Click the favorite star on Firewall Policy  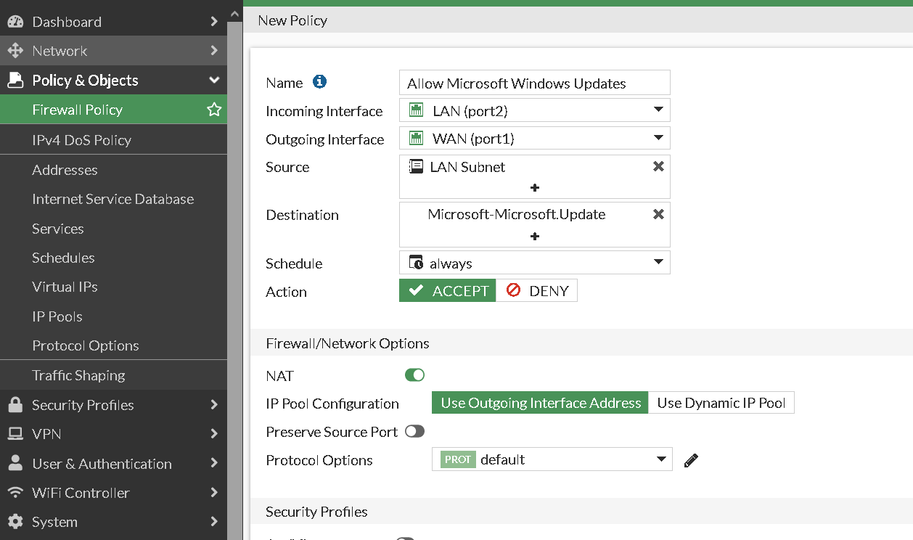point(214,110)
